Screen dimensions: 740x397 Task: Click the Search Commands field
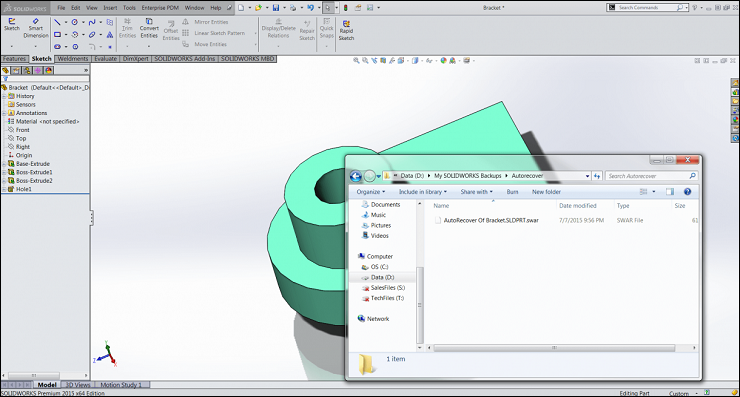pyautogui.click(x=647, y=8)
